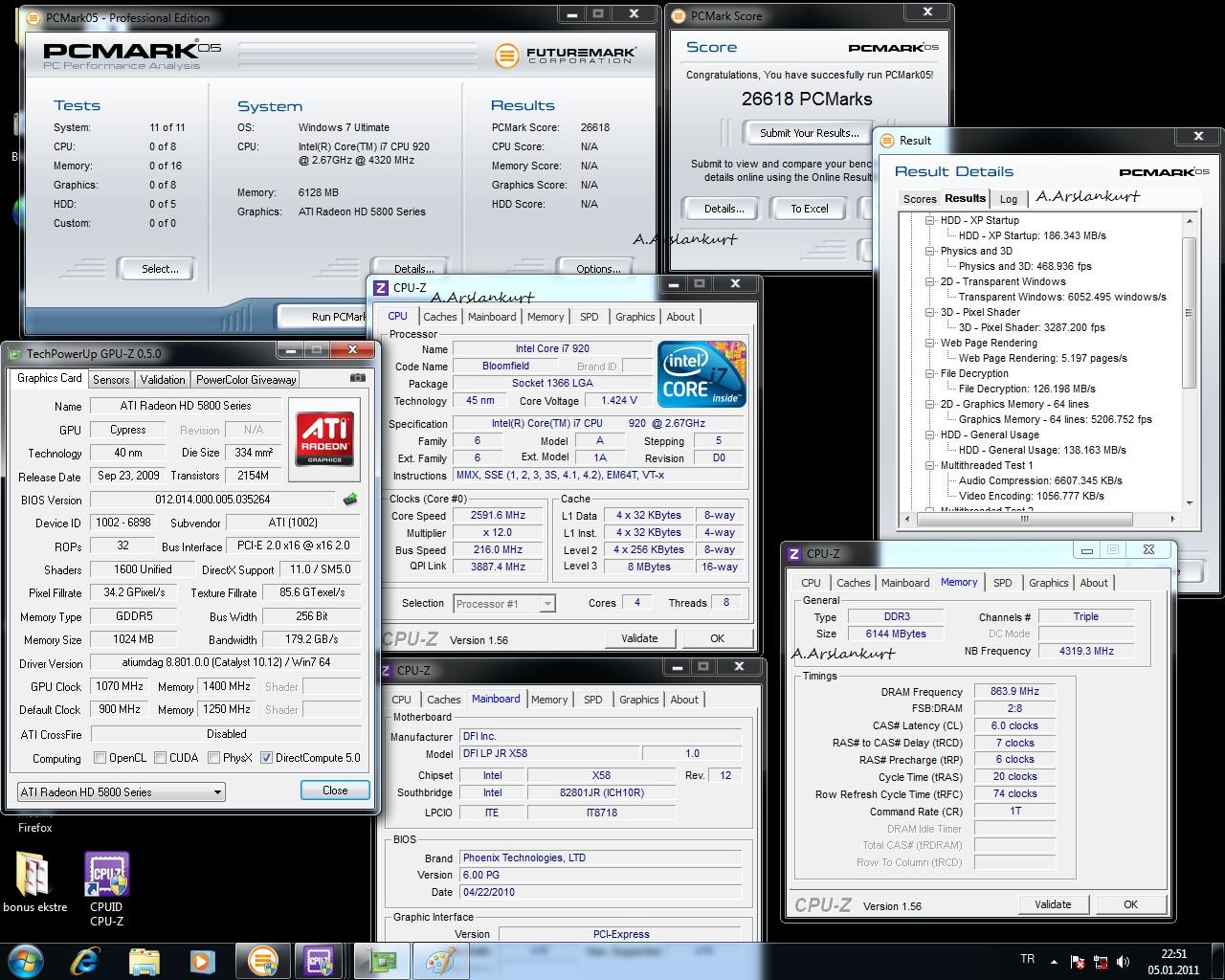The height and width of the screenshot is (980, 1225).
Task: Collapse the 2D - Transparent Windows node
Action: pyautogui.click(x=929, y=281)
